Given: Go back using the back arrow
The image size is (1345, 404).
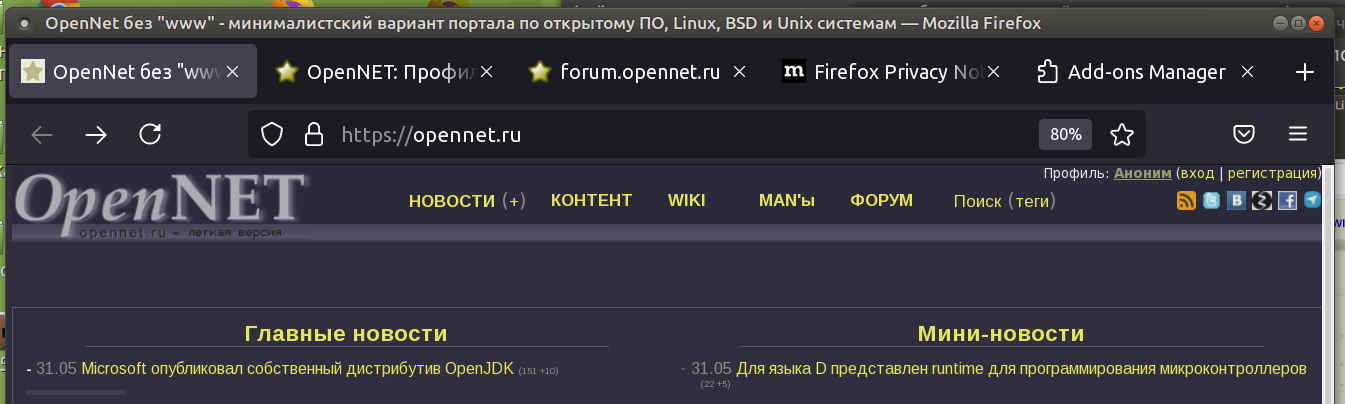Looking at the screenshot, I should [x=42, y=134].
